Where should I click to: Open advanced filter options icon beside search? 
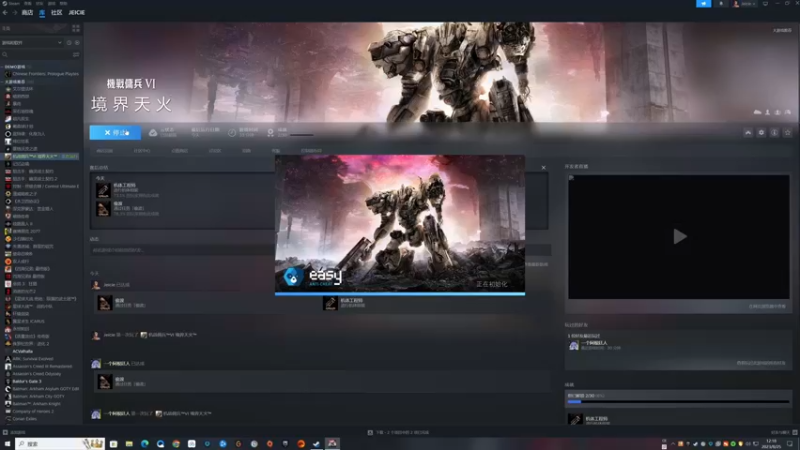point(76,55)
